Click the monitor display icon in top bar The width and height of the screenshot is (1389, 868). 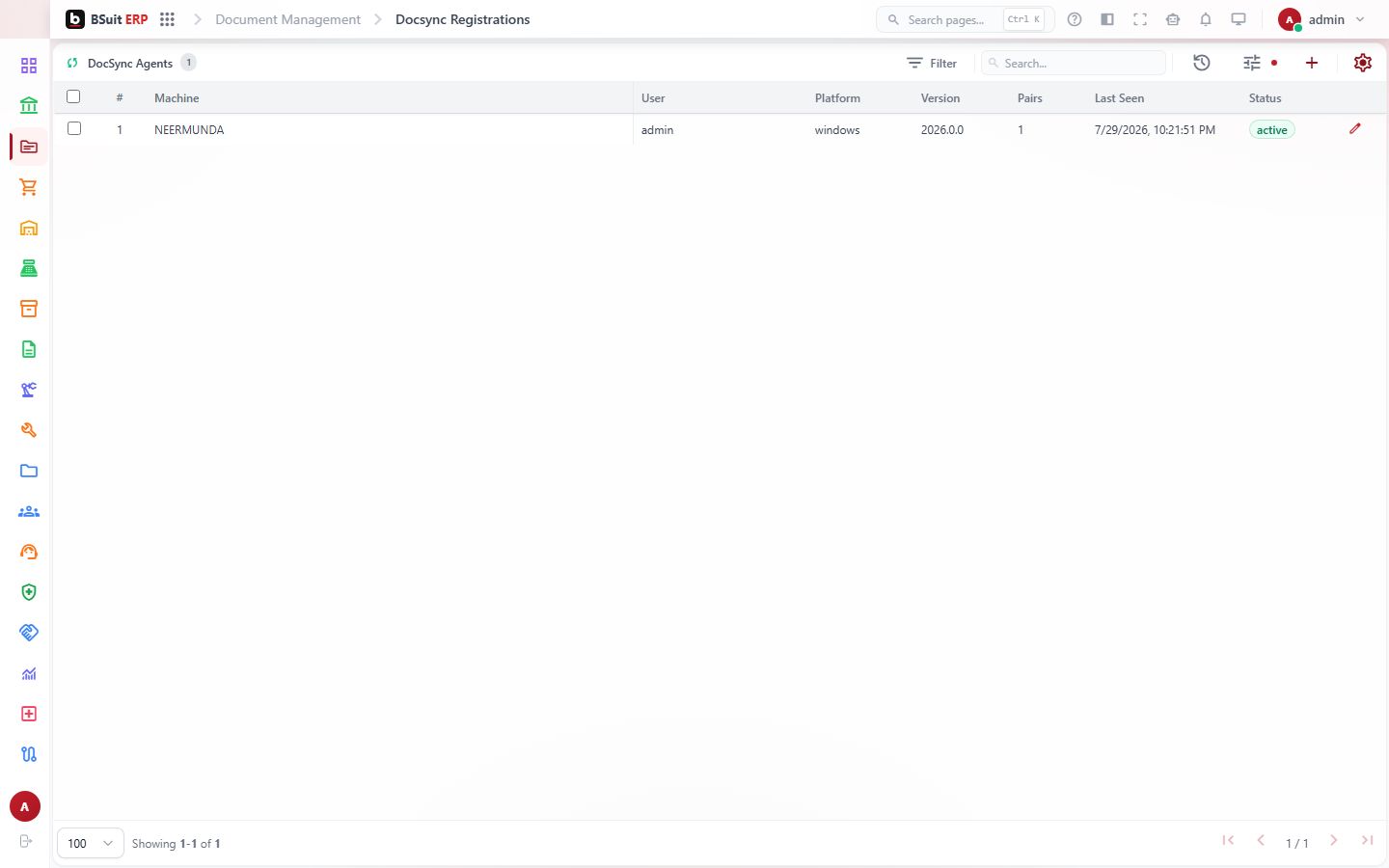coord(1239,19)
